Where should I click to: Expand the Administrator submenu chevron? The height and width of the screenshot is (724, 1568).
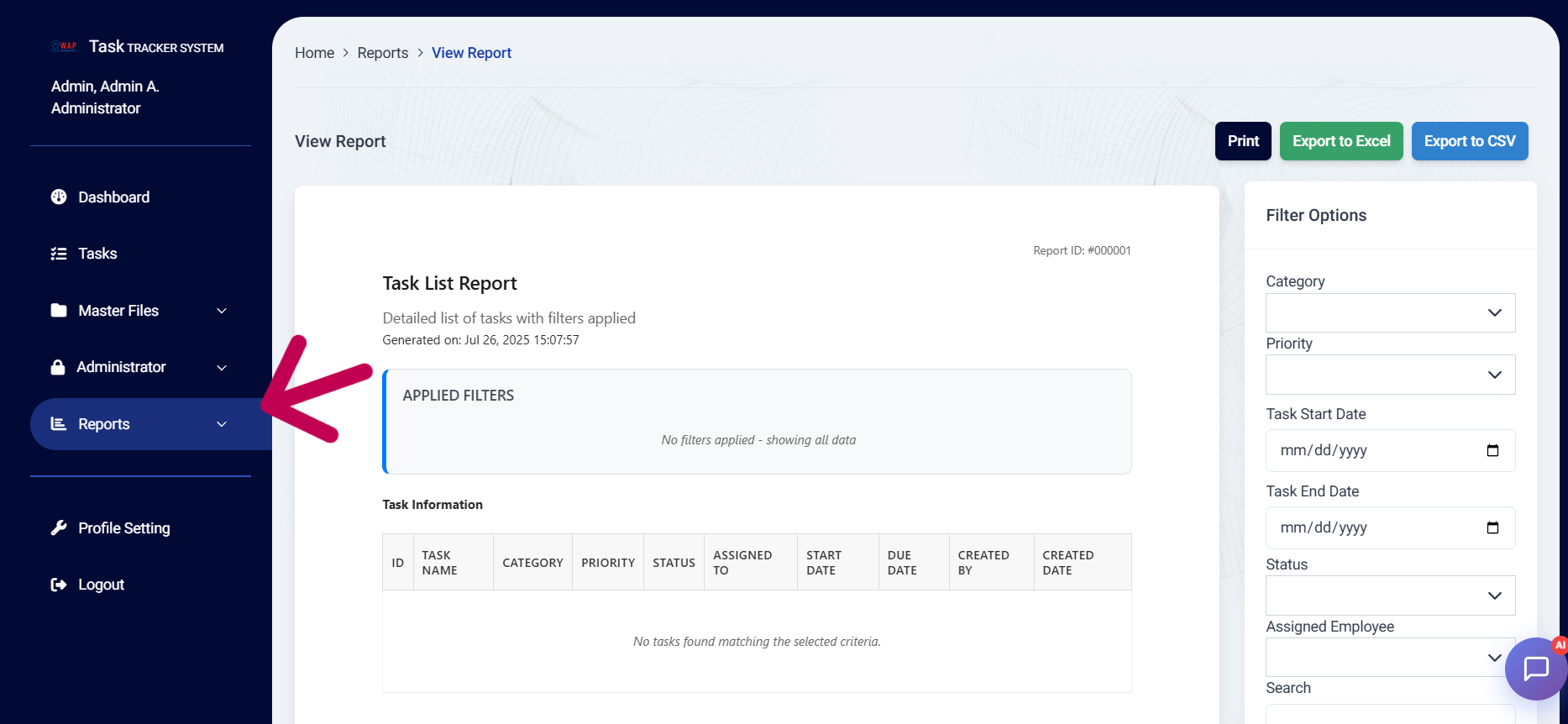[x=222, y=368]
